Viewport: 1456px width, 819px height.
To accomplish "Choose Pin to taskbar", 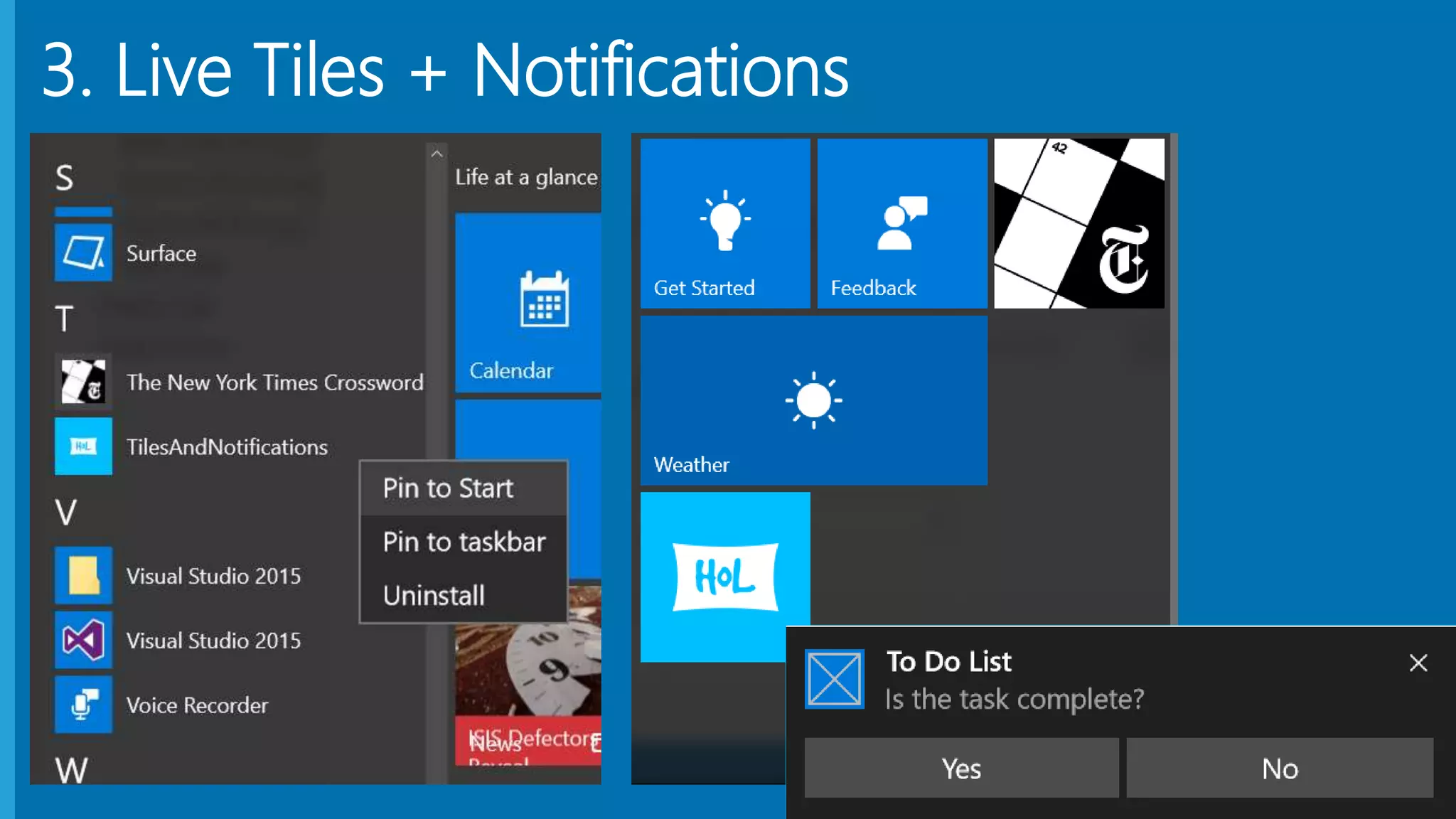I will (464, 542).
